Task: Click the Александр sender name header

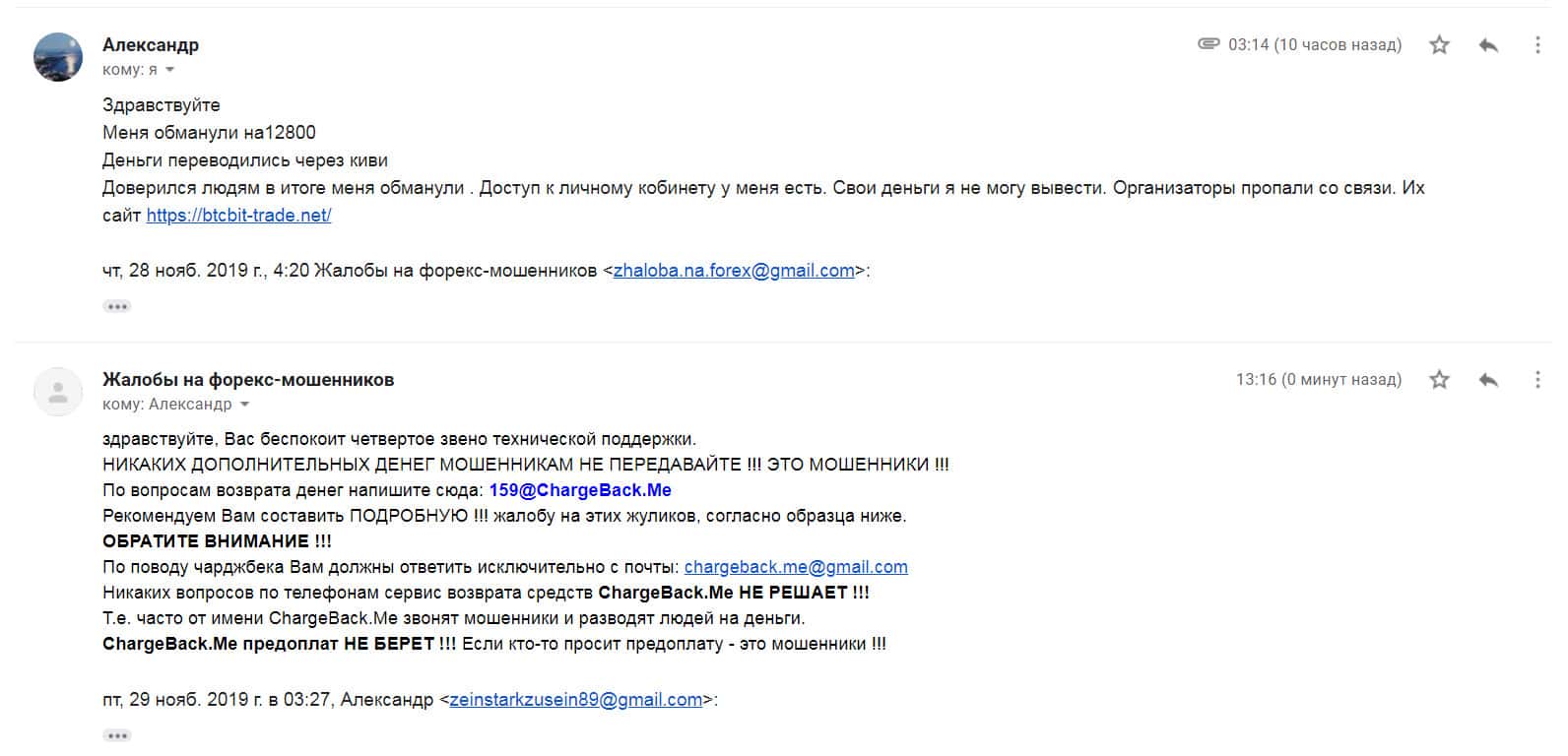Action: pyautogui.click(x=151, y=45)
